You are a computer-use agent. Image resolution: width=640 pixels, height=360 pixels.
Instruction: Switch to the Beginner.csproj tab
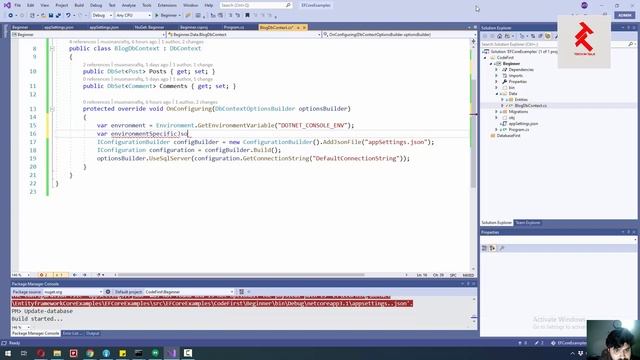[194, 27]
